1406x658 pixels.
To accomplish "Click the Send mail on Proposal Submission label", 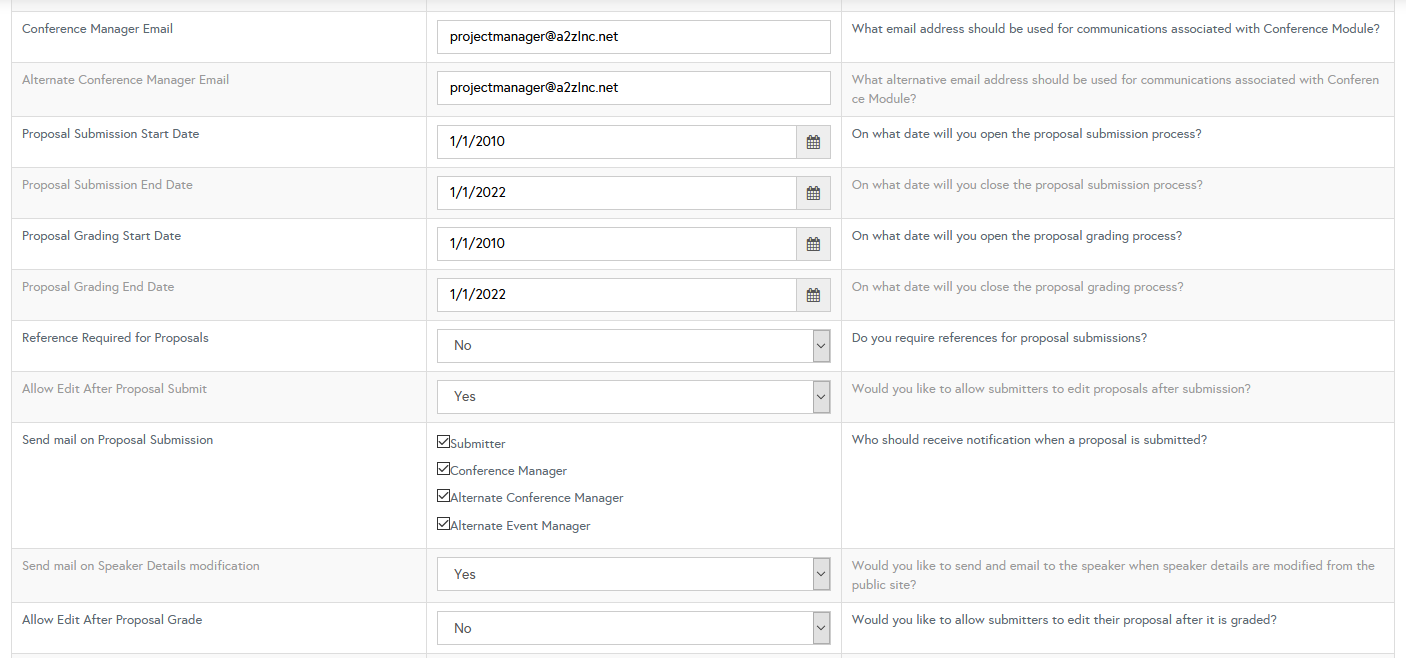I will coord(117,440).
